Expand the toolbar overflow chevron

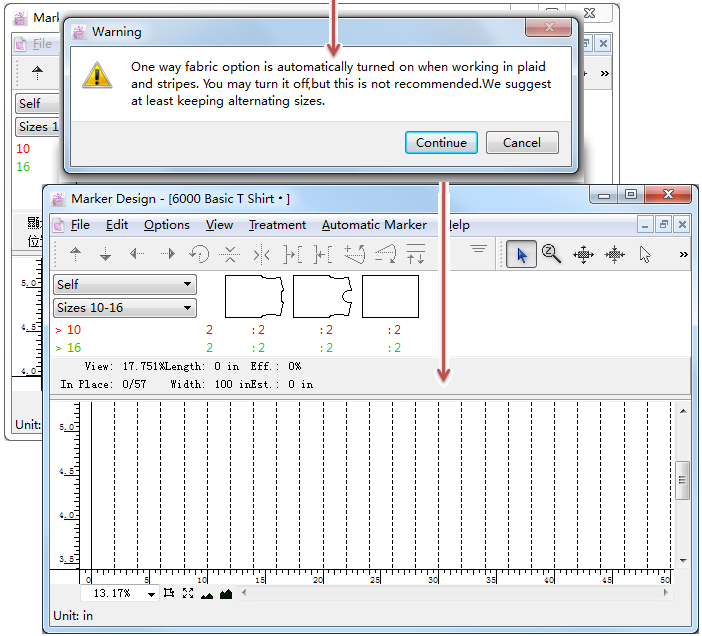[x=683, y=254]
